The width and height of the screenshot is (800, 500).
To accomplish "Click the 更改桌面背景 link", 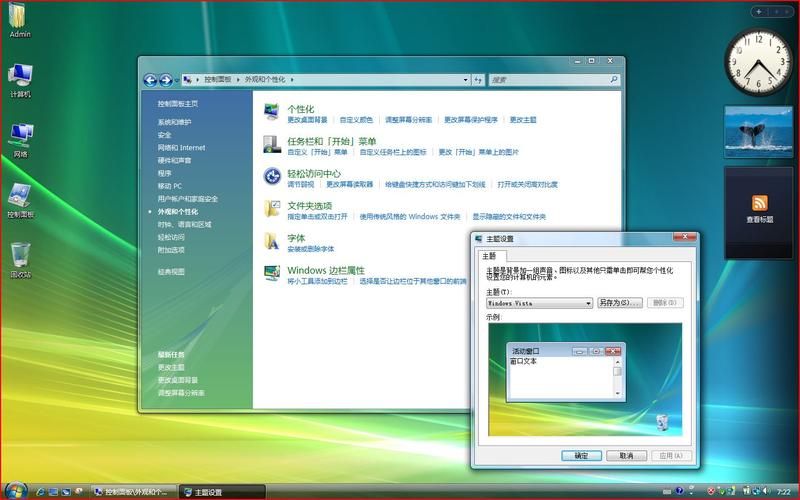I will [307, 120].
